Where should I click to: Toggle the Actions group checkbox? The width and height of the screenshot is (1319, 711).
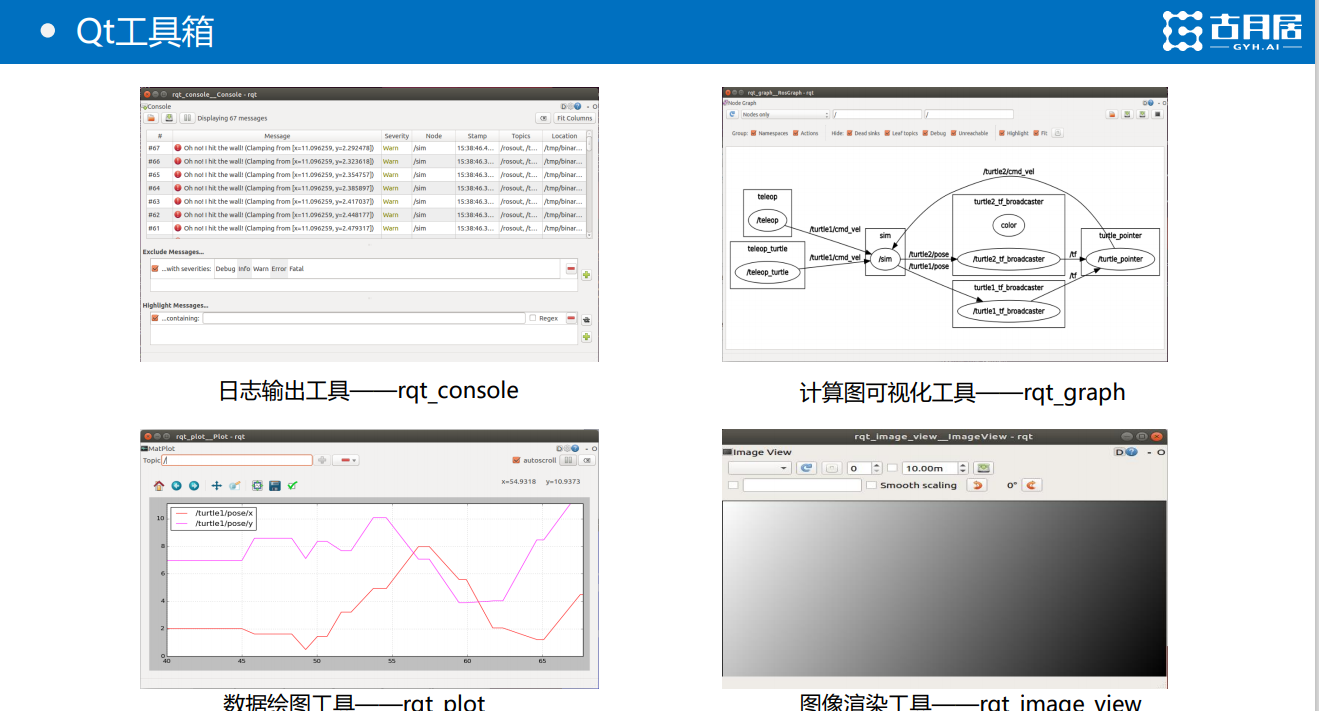click(796, 133)
